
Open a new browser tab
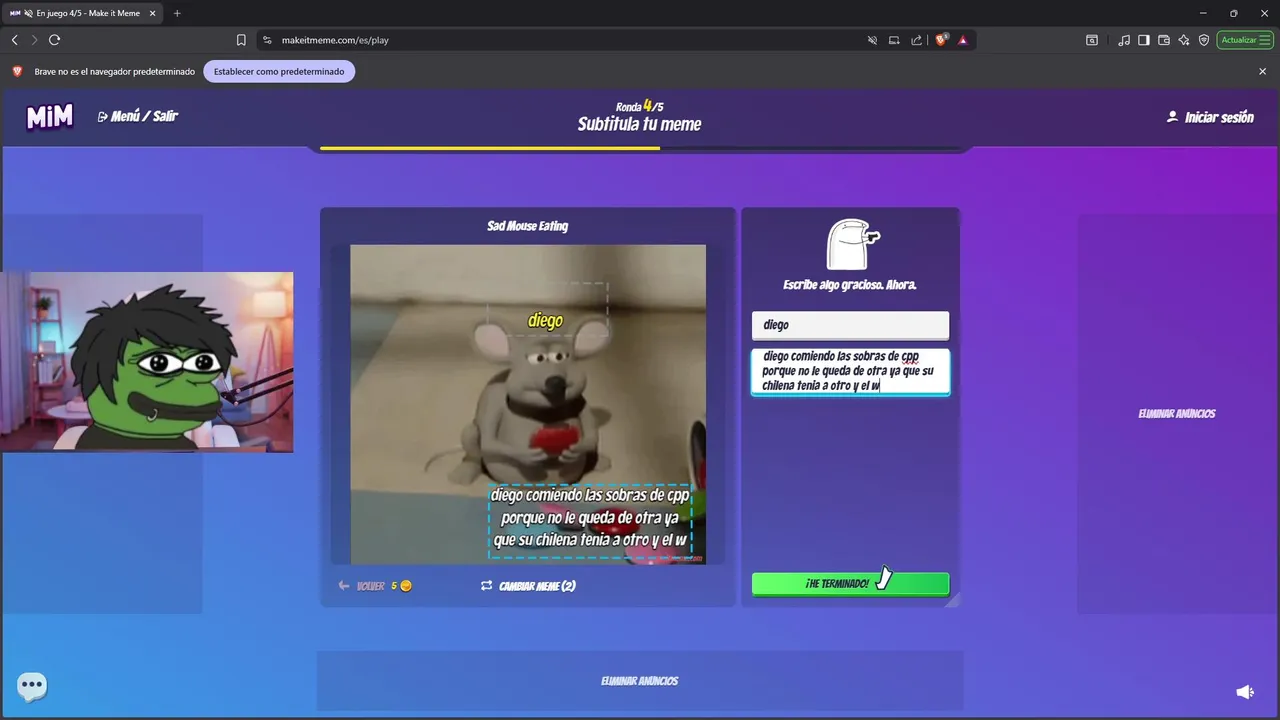(177, 13)
